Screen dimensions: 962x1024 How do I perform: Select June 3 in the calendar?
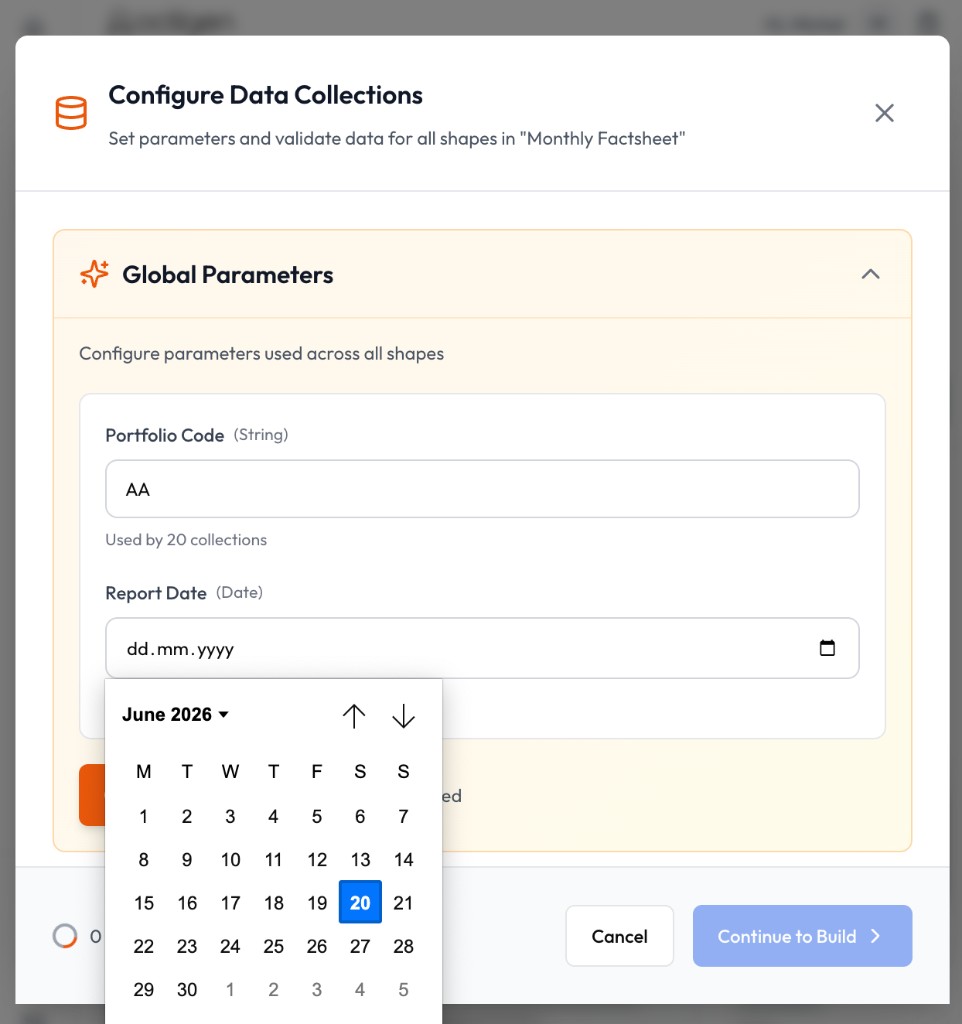[230, 816]
